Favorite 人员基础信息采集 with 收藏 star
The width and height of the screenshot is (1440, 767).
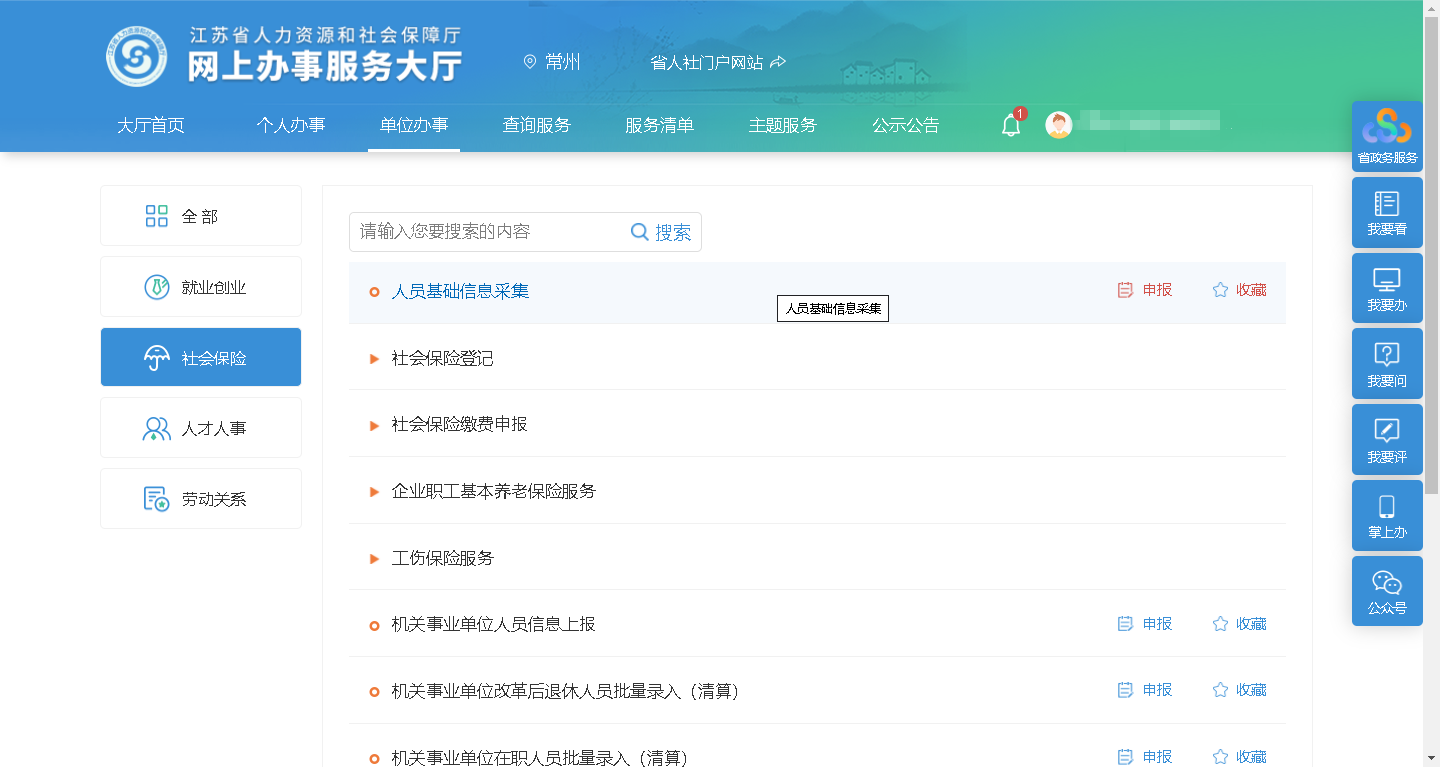click(x=1239, y=290)
